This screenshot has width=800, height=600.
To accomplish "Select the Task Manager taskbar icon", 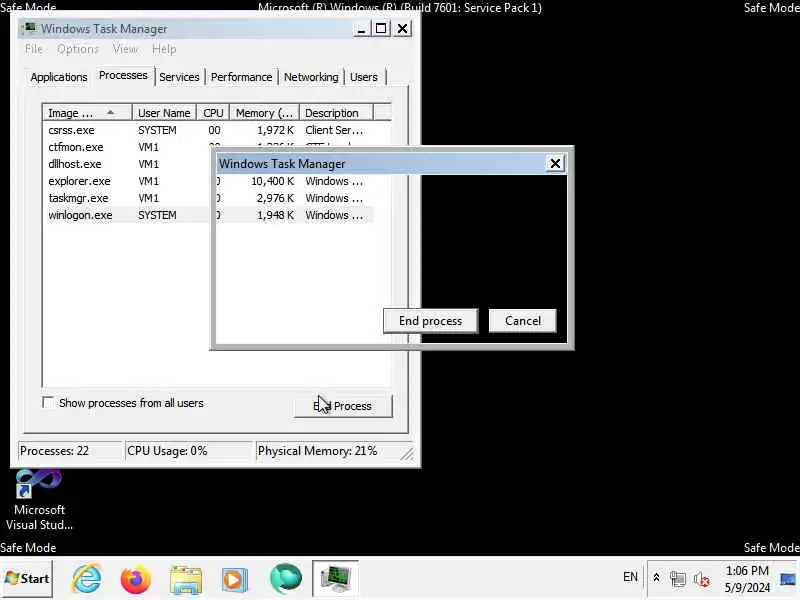I will [x=335, y=579].
